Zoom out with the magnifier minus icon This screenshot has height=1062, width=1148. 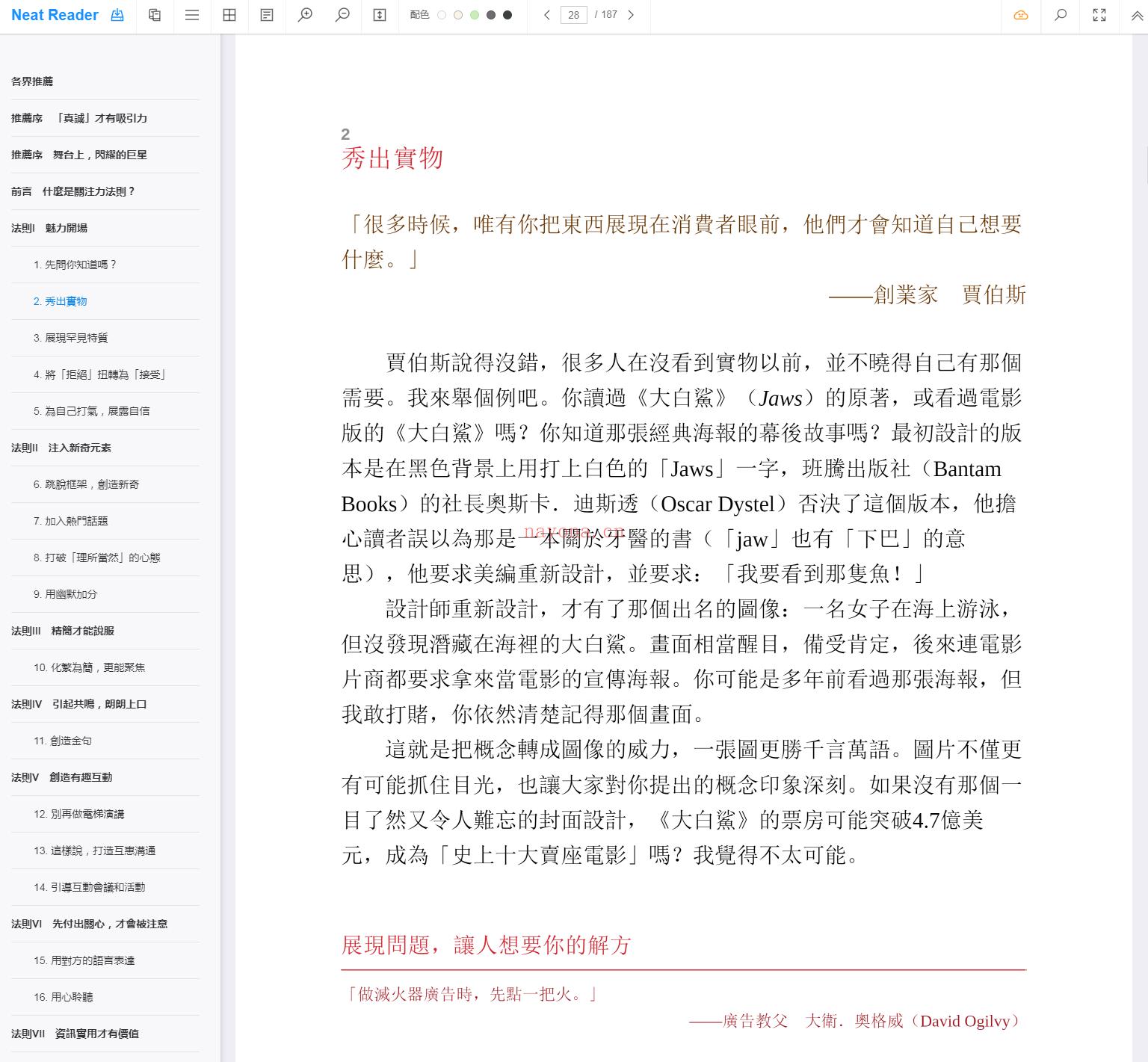pyautogui.click(x=342, y=15)
